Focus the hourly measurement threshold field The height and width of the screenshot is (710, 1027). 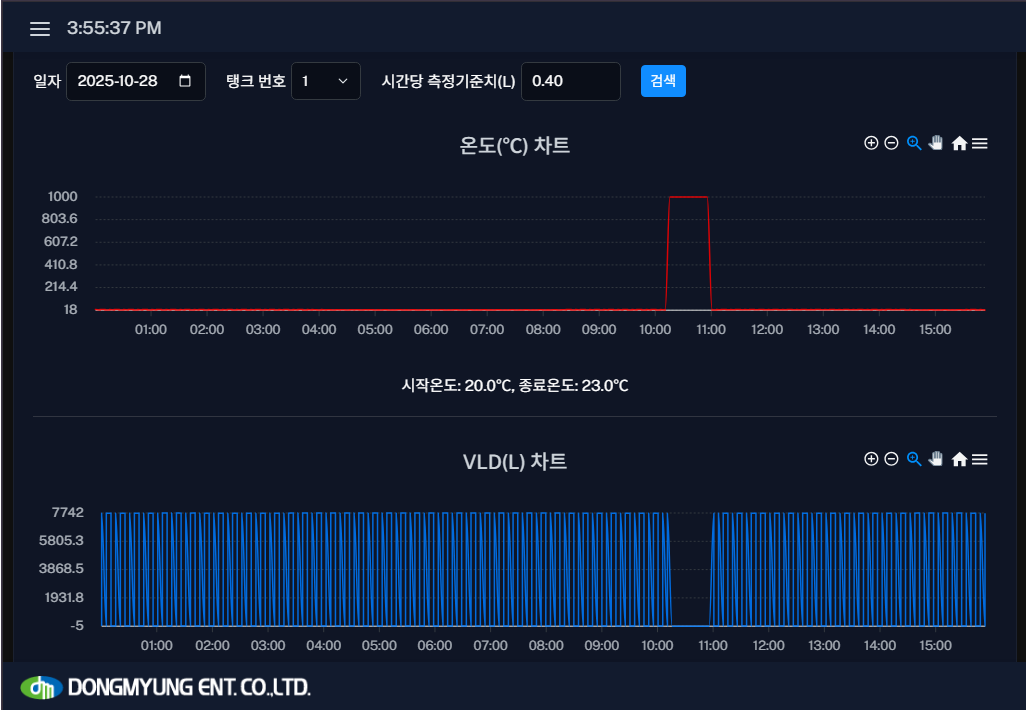pos(570,81)
